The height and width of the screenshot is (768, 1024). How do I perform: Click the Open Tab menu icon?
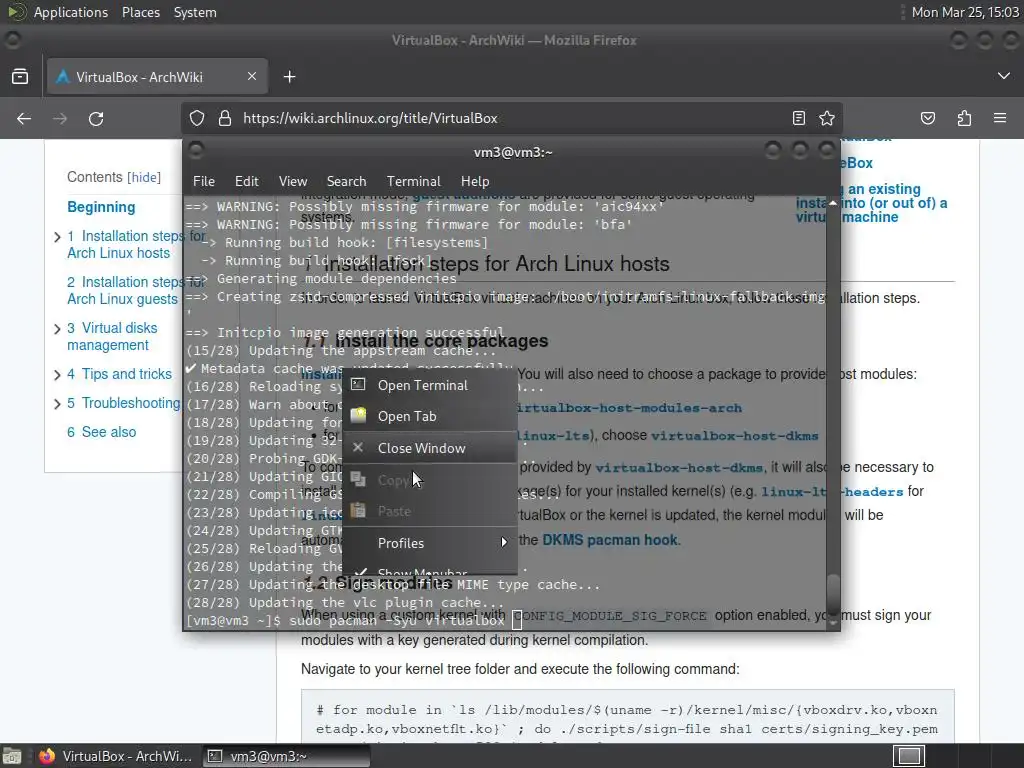(x=358, y=415)
